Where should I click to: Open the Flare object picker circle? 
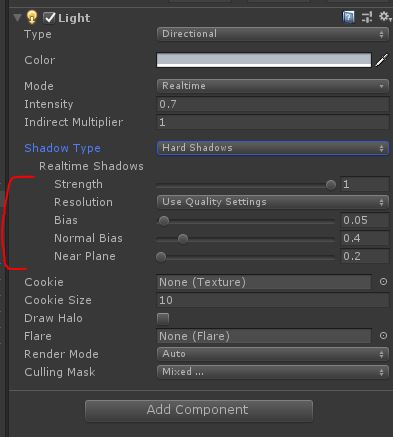(x=383, y=336)
